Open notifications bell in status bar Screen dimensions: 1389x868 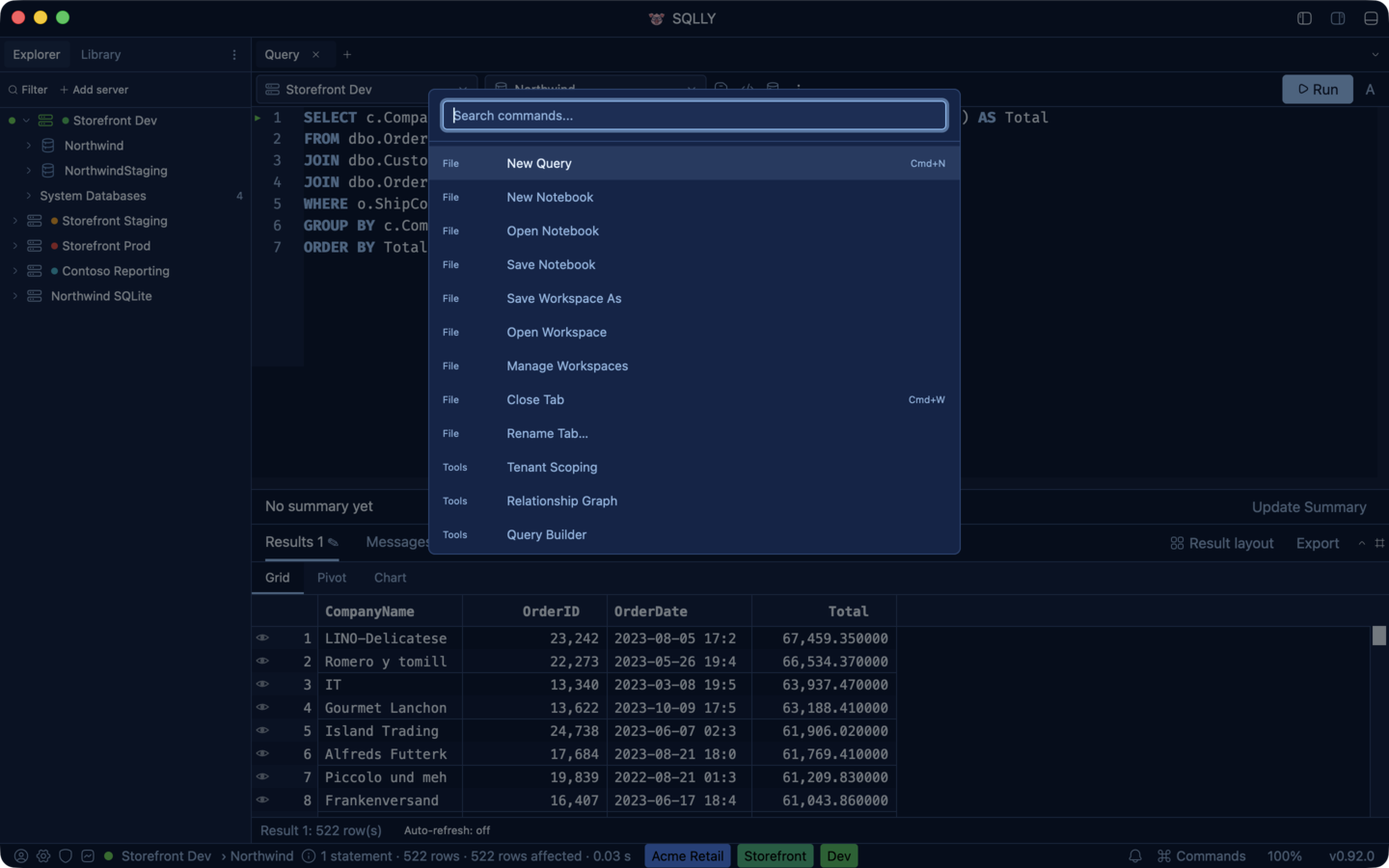coord(1135,856)
